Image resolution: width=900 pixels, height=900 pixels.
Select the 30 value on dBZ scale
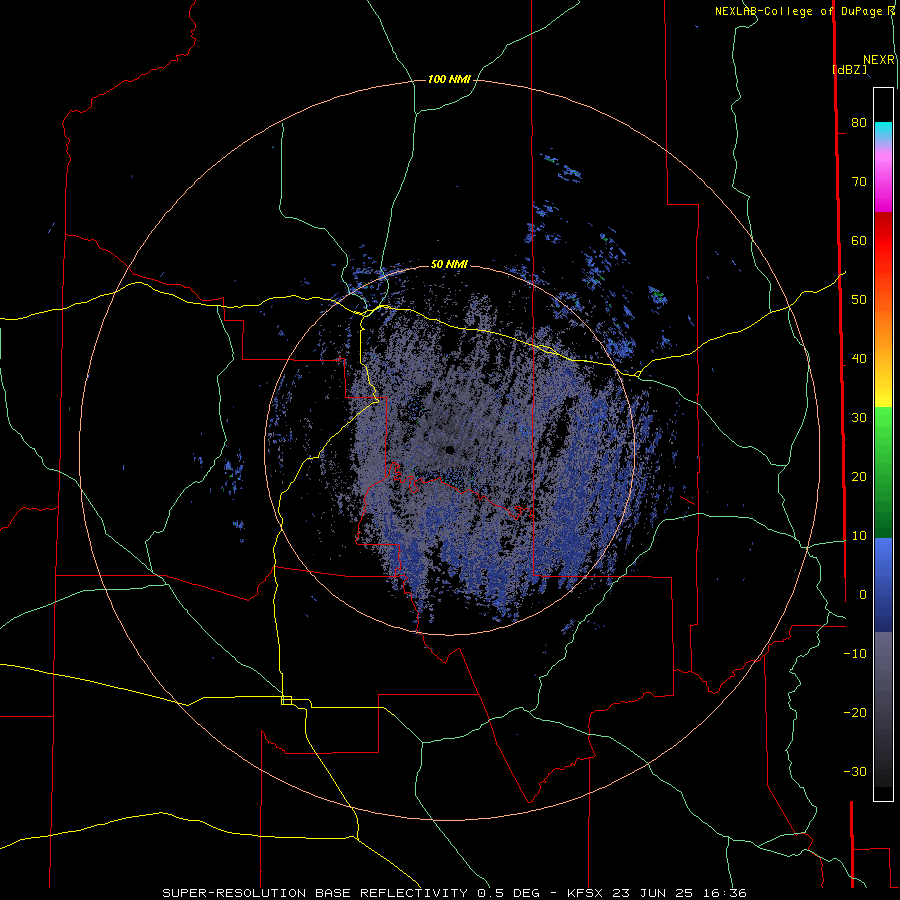coord(859,417)
